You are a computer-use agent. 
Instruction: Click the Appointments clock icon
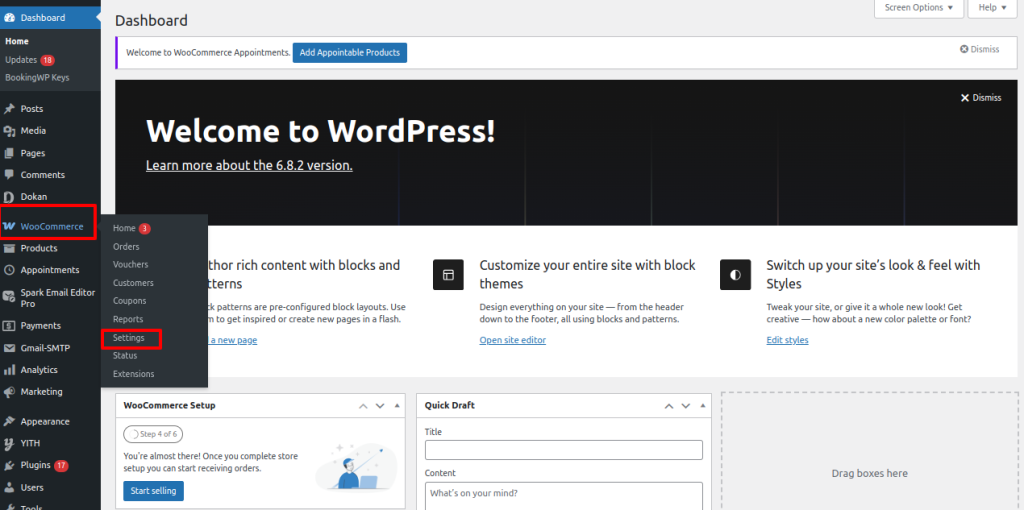[x=9, y=270]
